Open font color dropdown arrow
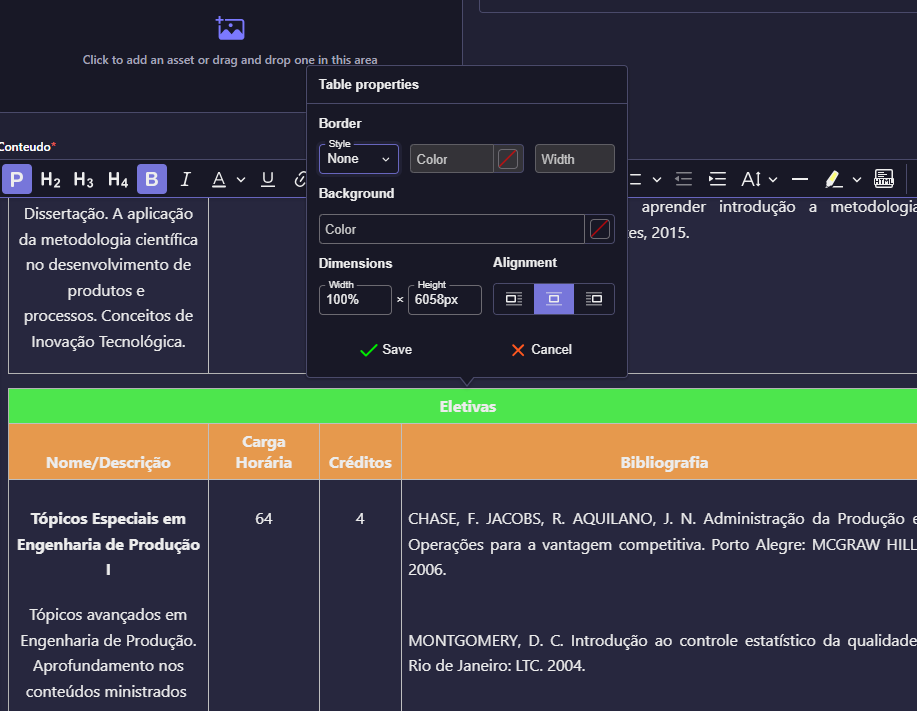 [x=241, y=180]
